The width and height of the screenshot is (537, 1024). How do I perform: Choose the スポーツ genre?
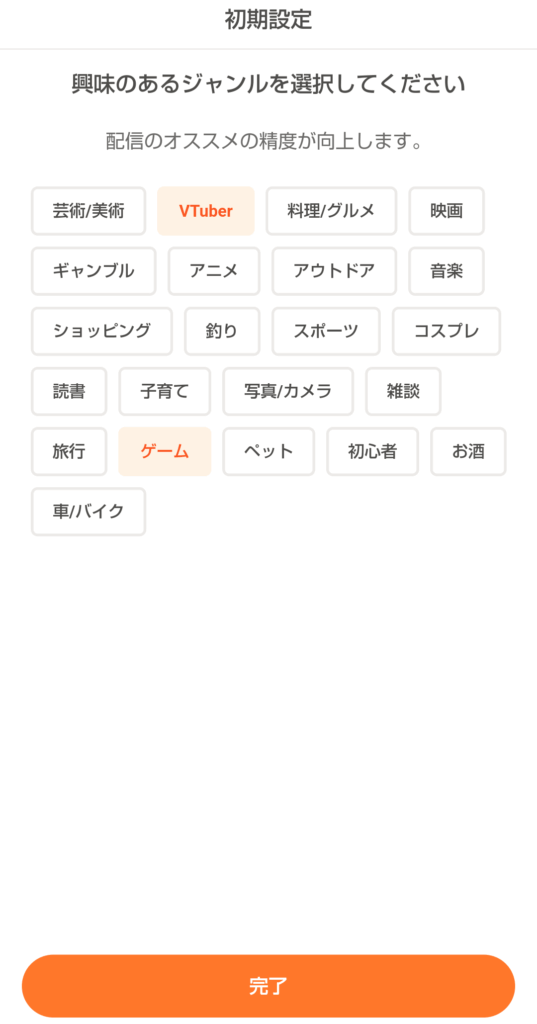[x=326, y=331]
